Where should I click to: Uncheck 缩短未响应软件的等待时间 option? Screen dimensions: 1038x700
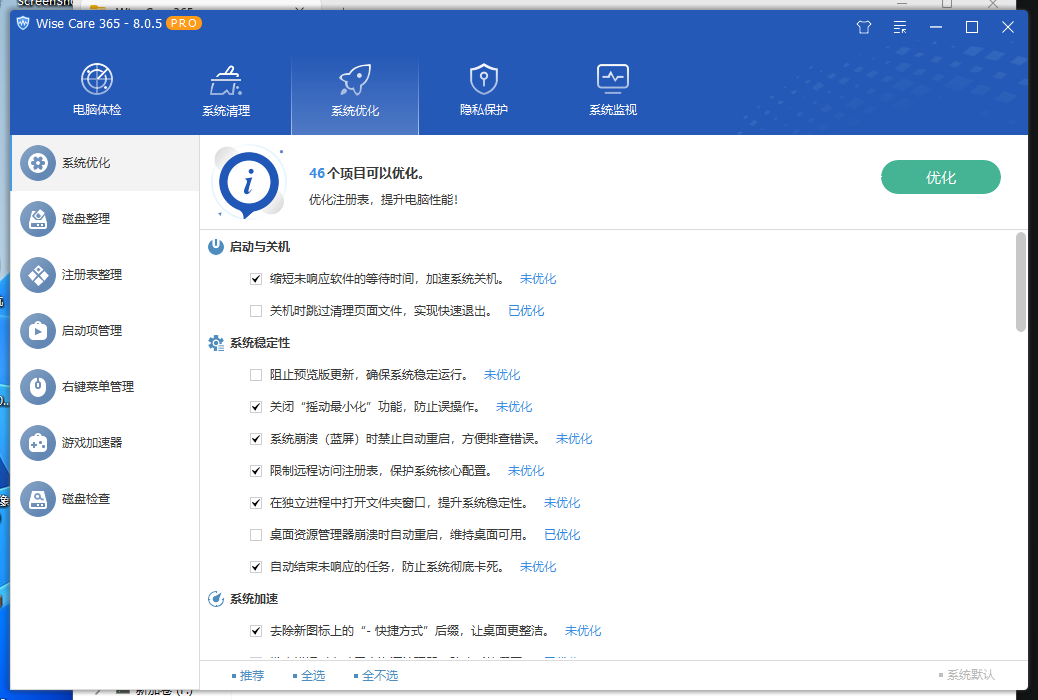(256, 279)
